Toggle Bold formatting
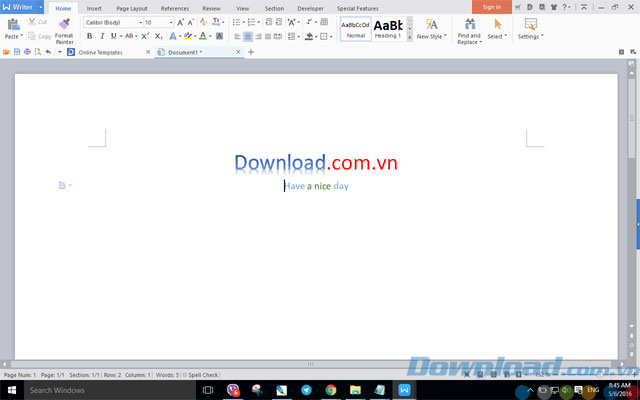640x400 pixels. 89,36
